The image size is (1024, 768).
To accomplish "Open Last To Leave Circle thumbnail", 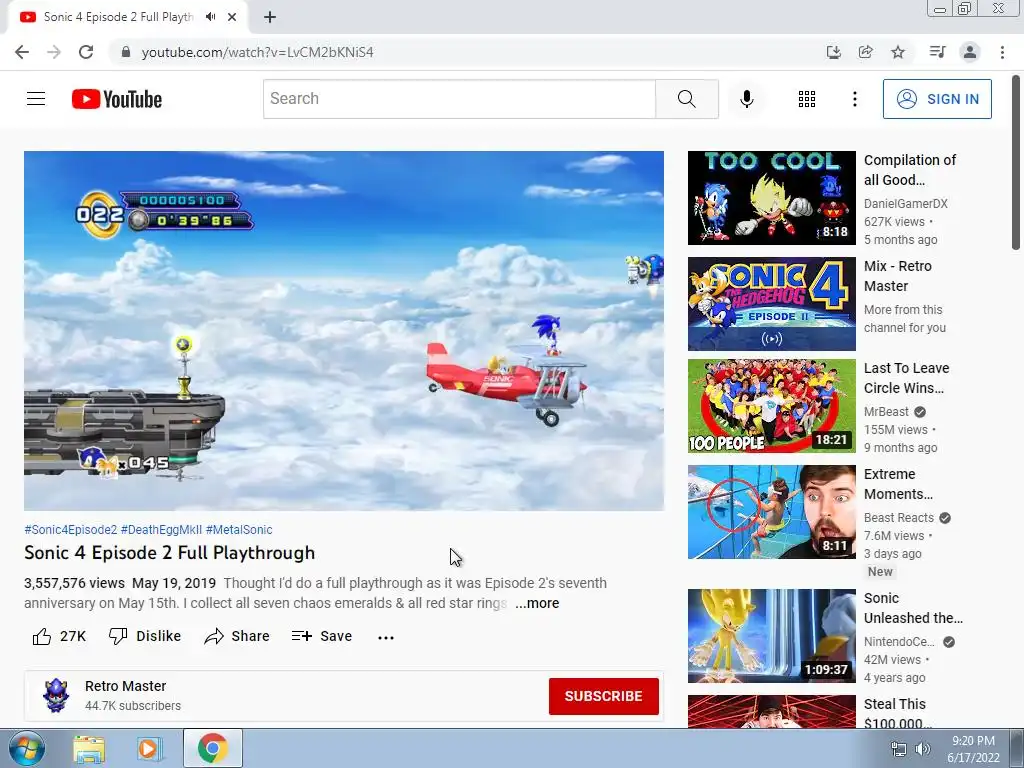I will pyautogui.click(x=771, y=406).
